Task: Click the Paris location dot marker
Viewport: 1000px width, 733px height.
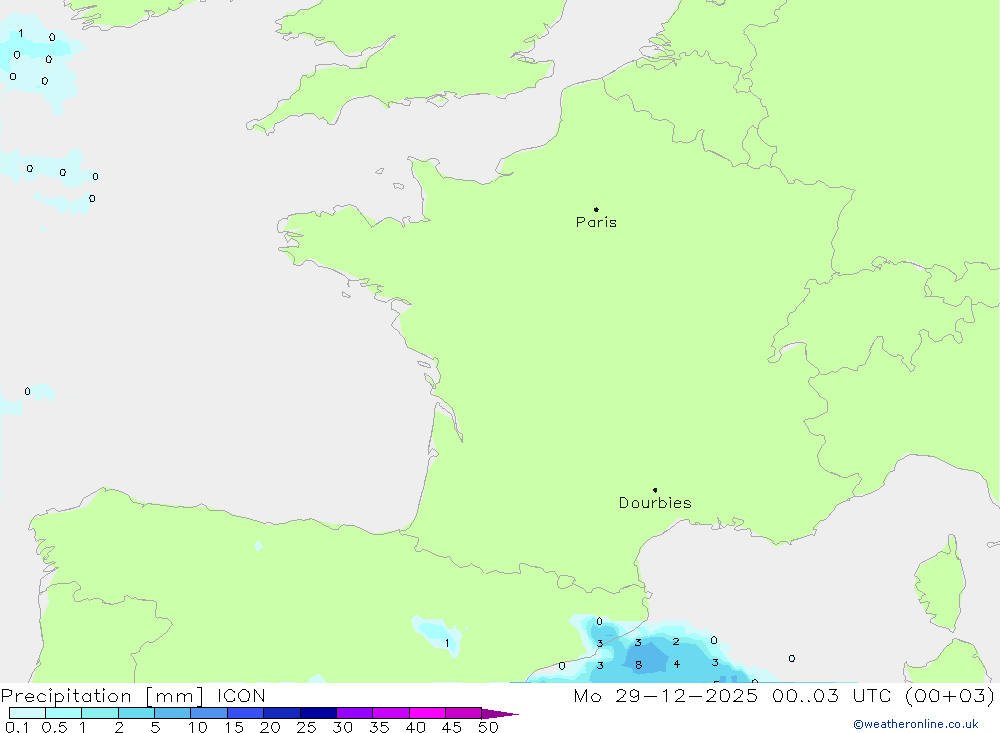Action: (x=596, y=209)
